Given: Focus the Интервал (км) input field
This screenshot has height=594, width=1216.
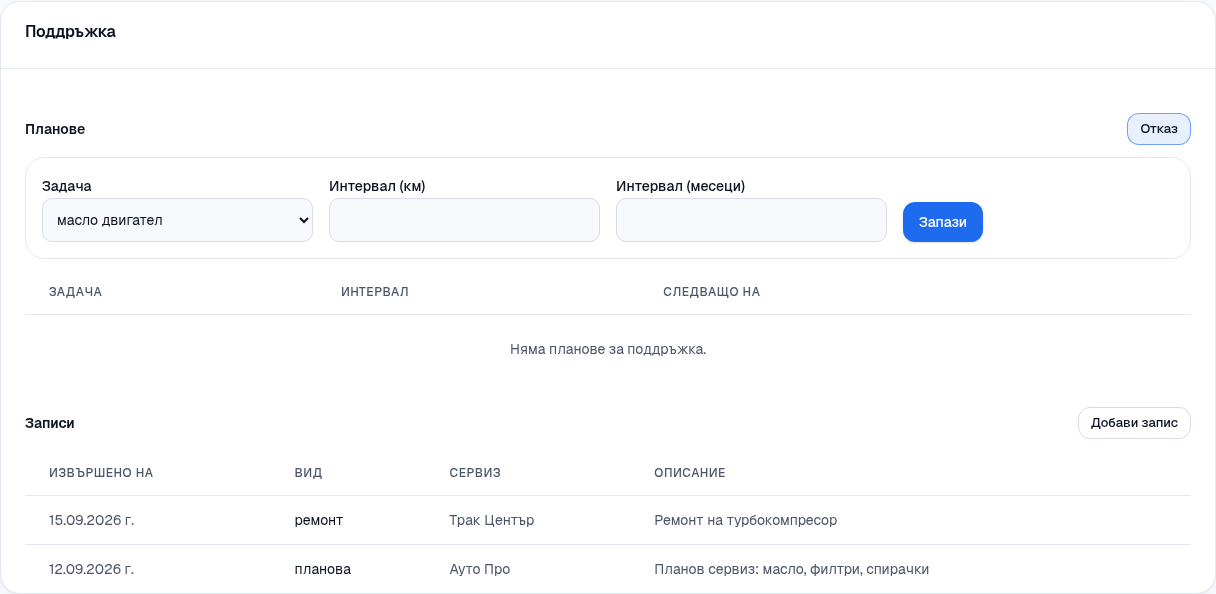Looking at the screenshot, I should tap(464, 220).
